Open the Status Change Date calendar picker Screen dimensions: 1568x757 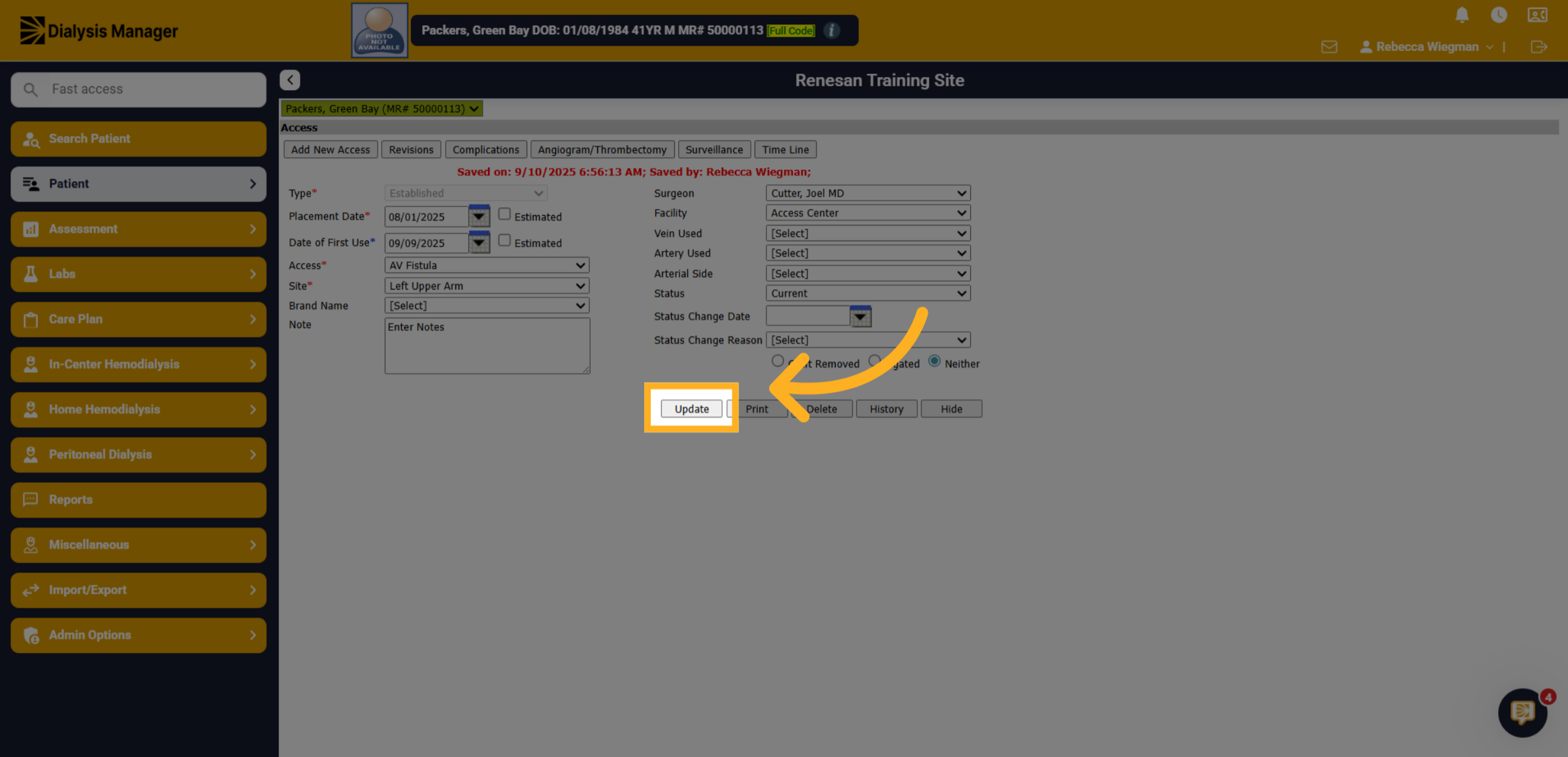[x=860, y=317]
